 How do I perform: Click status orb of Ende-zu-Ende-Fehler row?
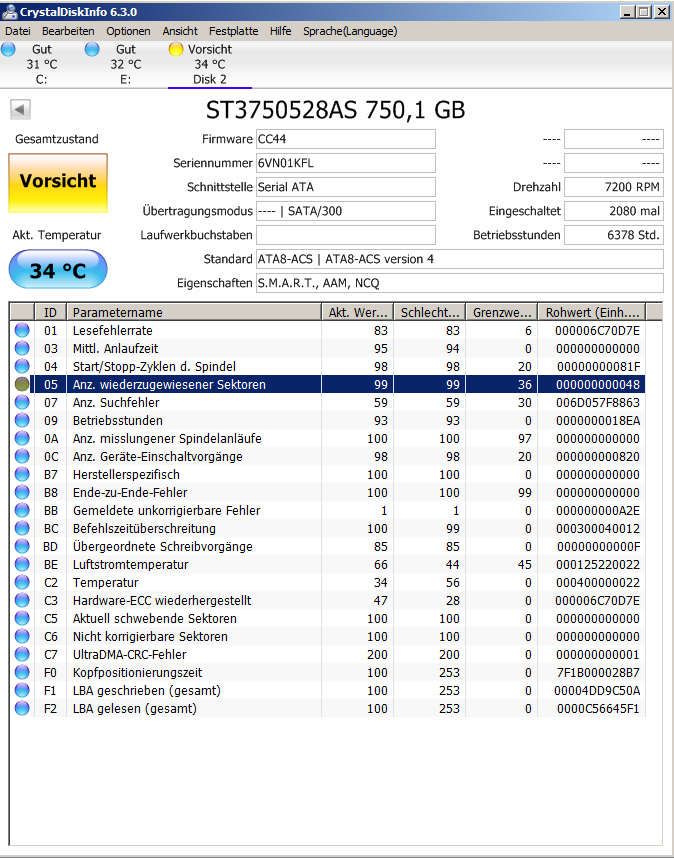22,492
